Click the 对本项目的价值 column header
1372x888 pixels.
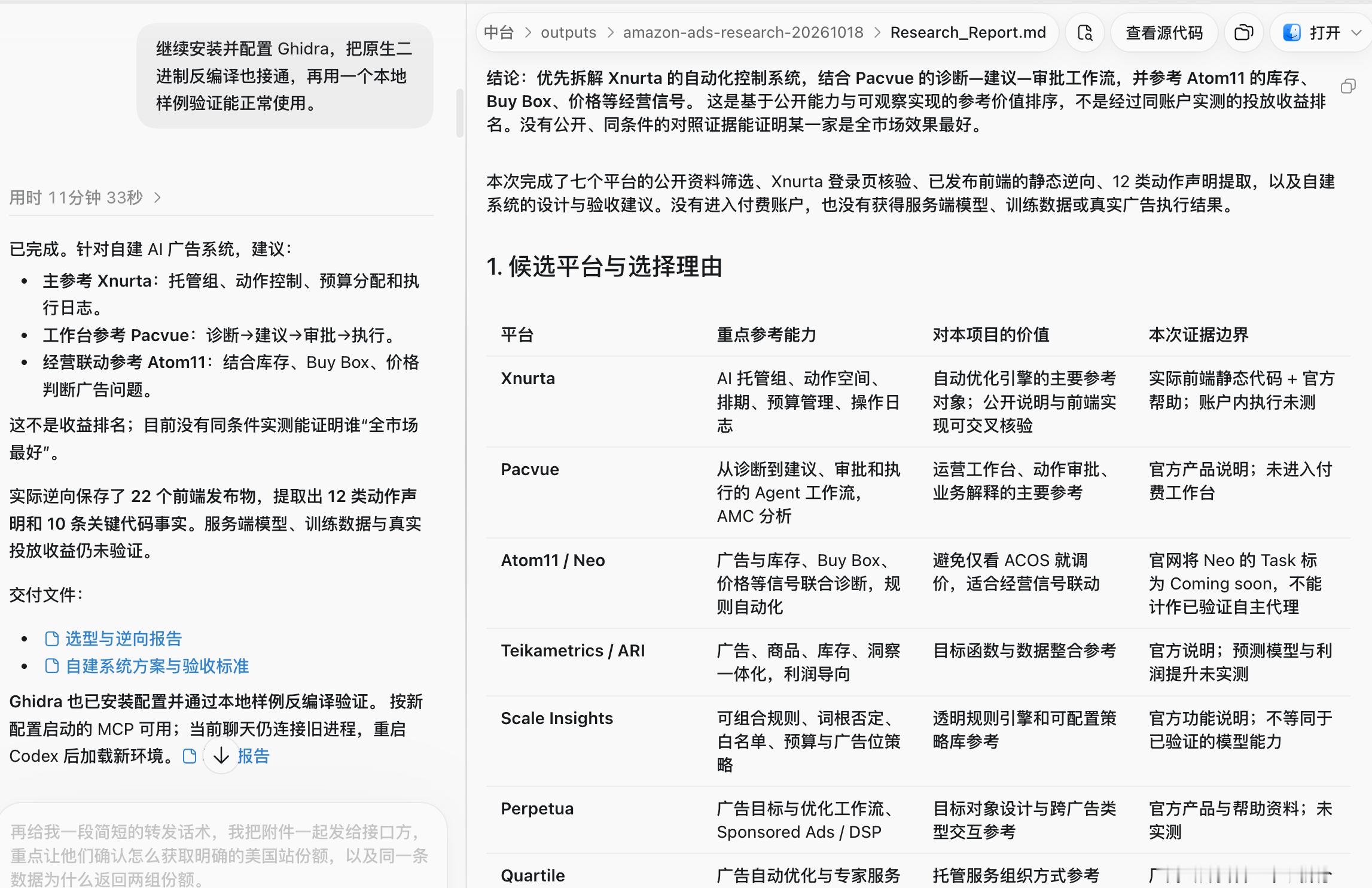click(990, 335)
